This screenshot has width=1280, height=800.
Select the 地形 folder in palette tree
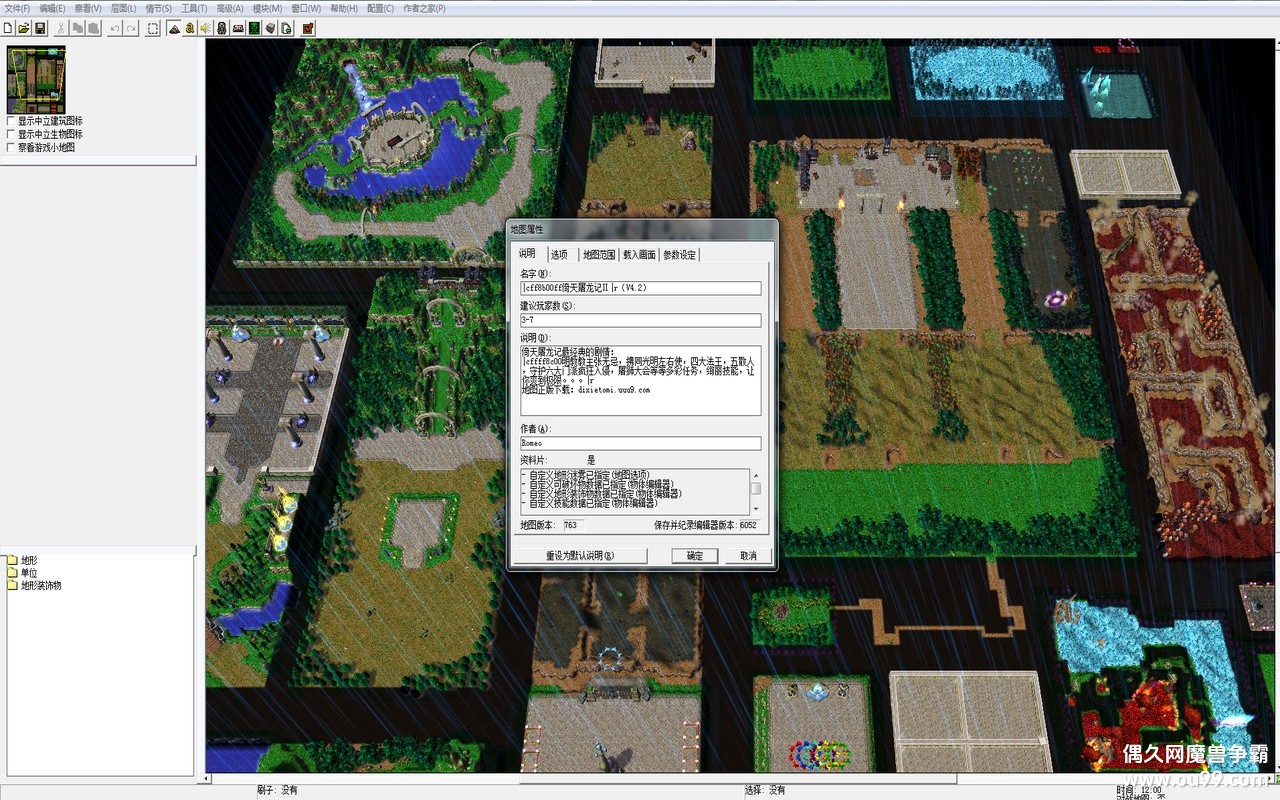[x=21, y=561]
